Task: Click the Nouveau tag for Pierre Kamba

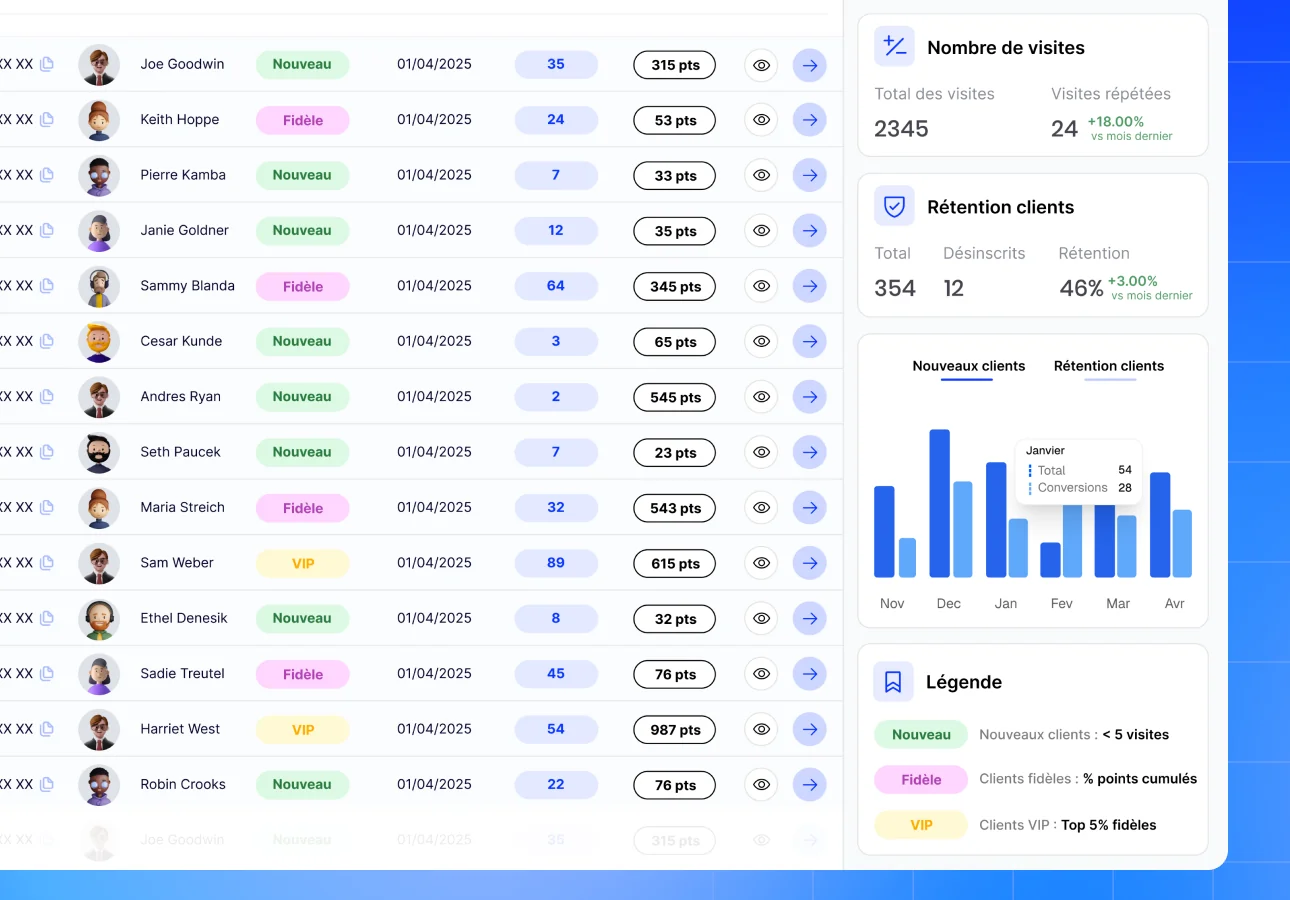Action: click(x=303, y=175)
